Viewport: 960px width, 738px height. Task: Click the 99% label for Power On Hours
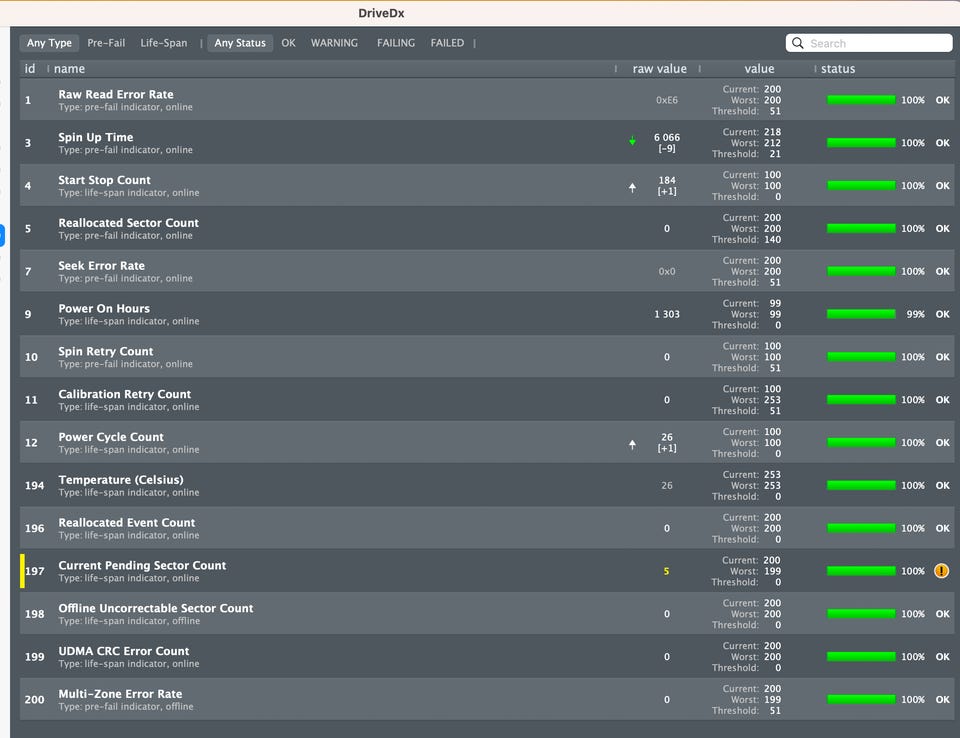(x=915, y=314)
